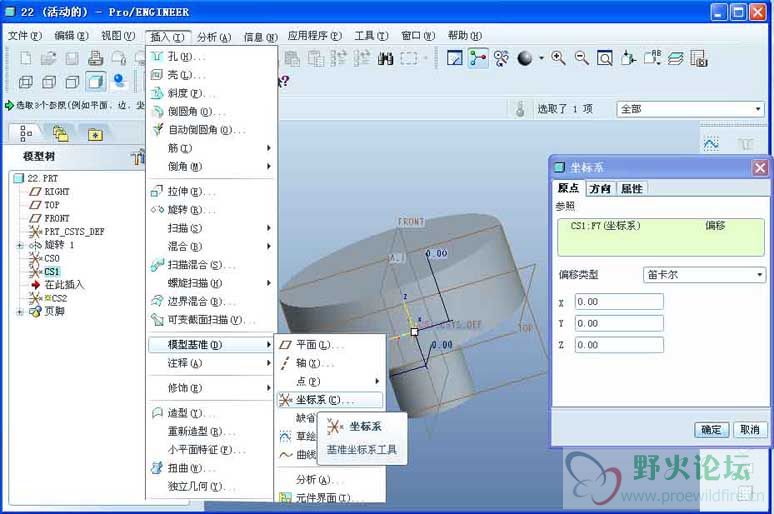This screenshot has height=514, width=774.
Task: Expand the 螺旋扫描 (H) submenu
Action: pyautogui.click(x=211, y=283)
